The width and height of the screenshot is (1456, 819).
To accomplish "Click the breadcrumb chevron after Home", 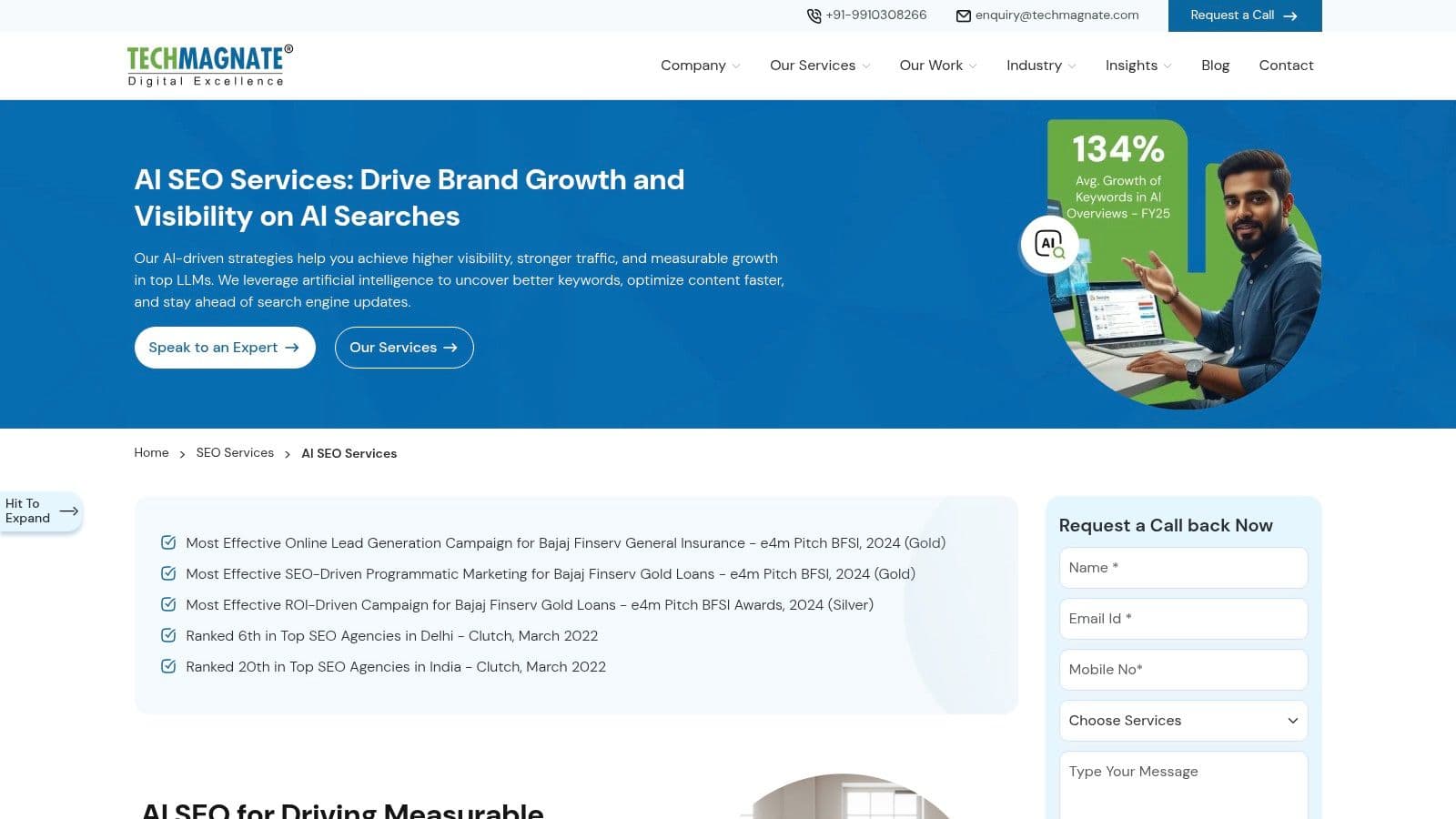I will click(182, 454).
